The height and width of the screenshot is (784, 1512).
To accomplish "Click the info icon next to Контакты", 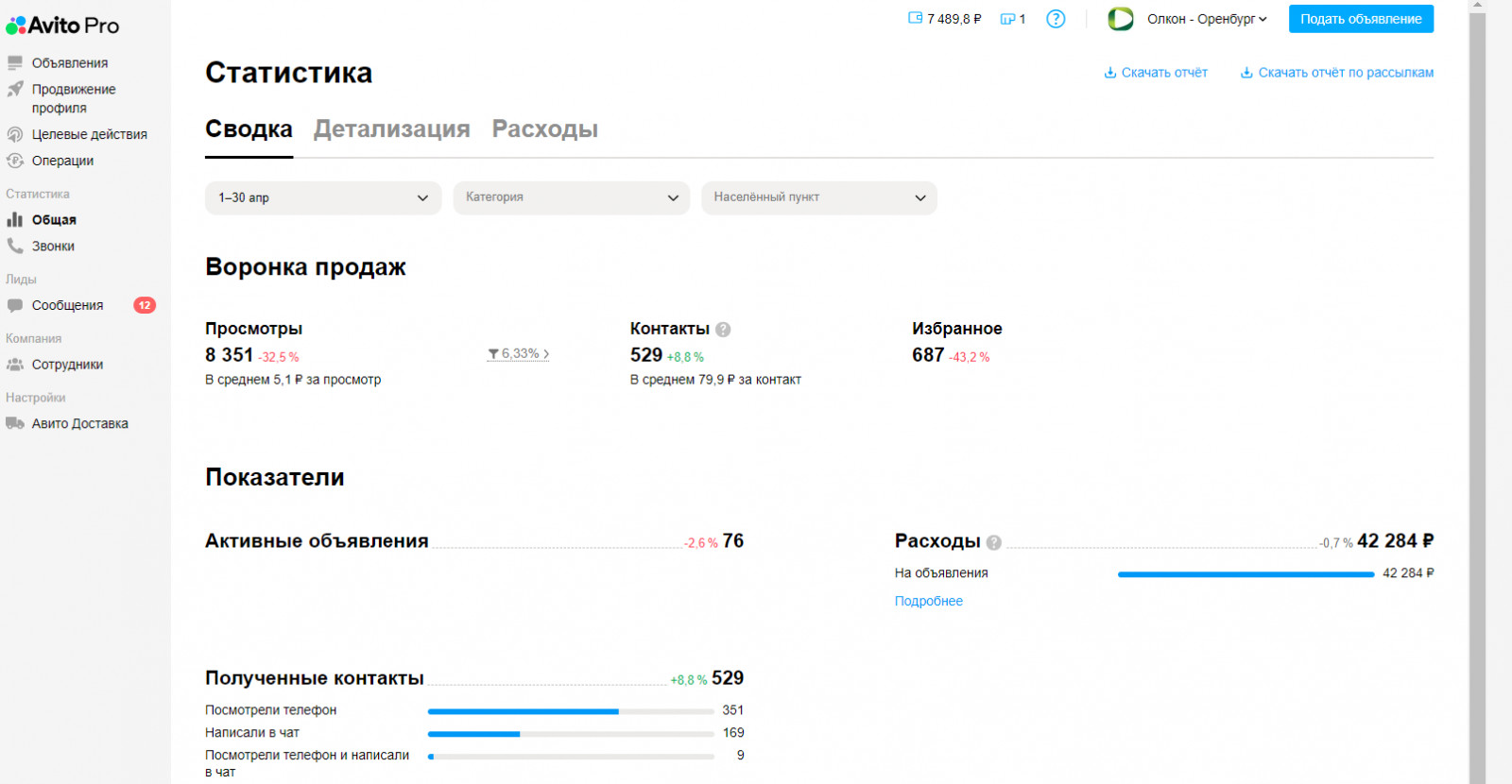I will (723, 330).
